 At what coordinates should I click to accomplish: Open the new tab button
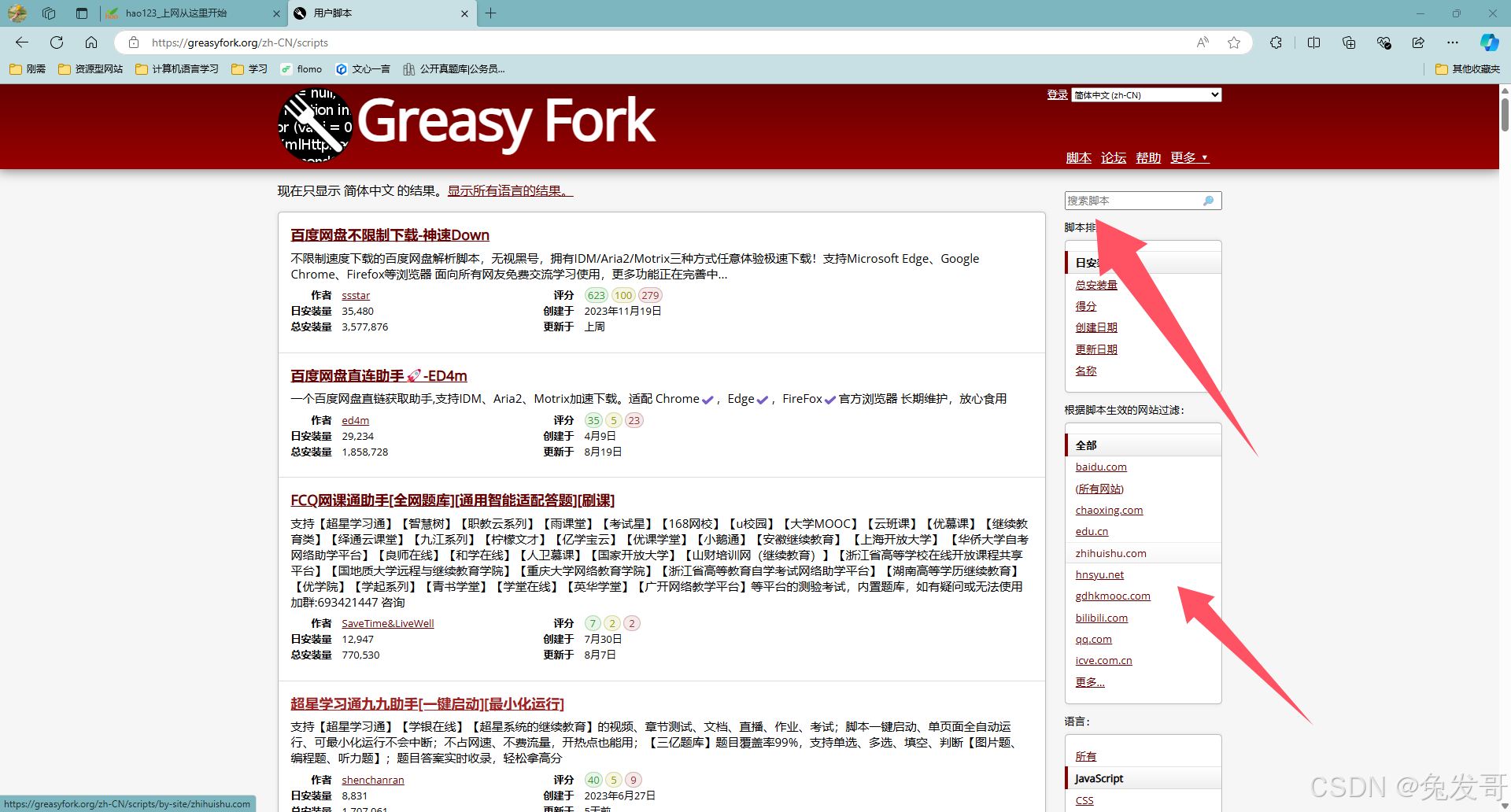point(490,13)
